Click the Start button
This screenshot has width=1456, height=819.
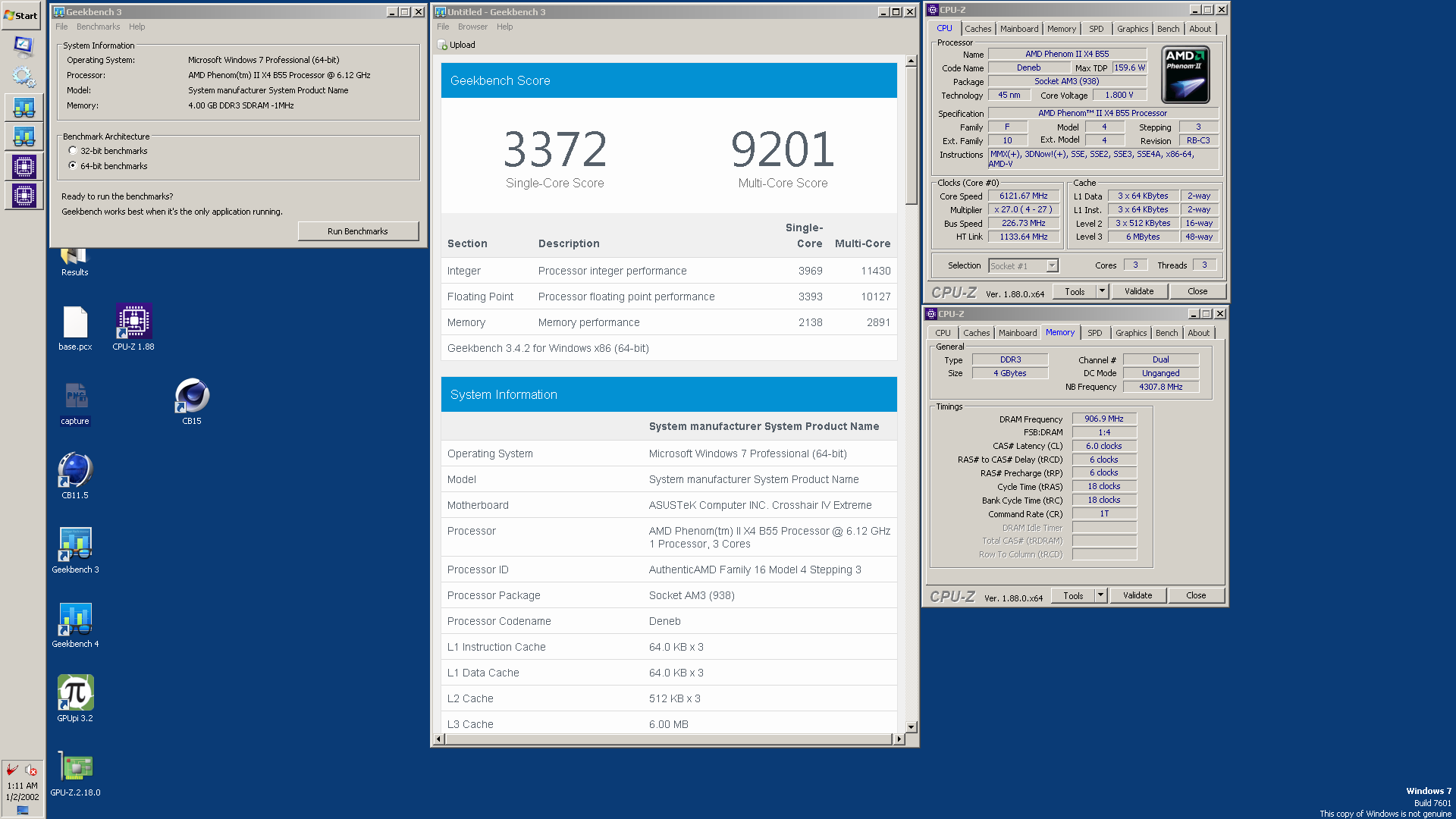pos(21,15)
